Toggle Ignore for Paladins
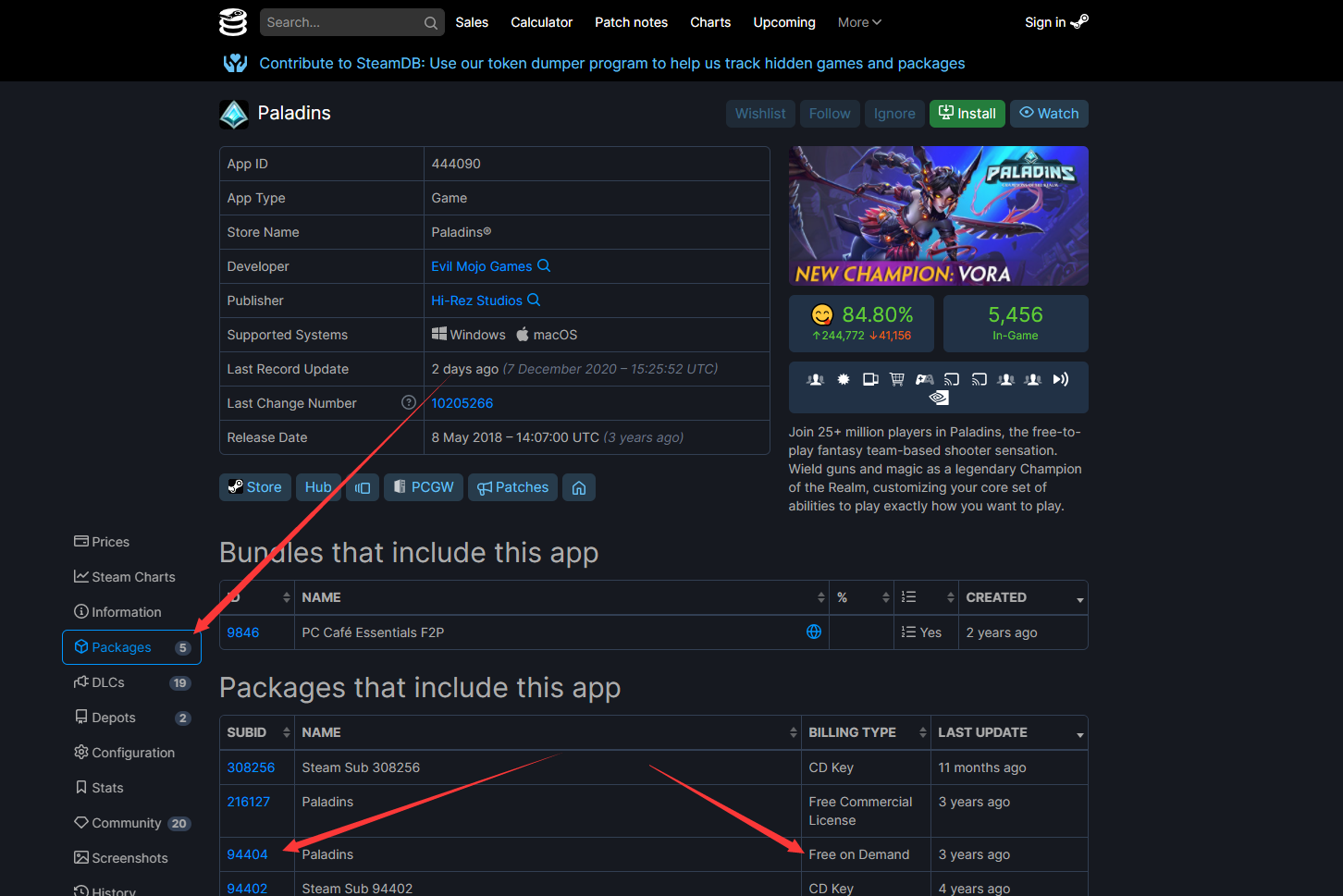This screenshot has width=1343, height=896. click(x=894, y=114)
